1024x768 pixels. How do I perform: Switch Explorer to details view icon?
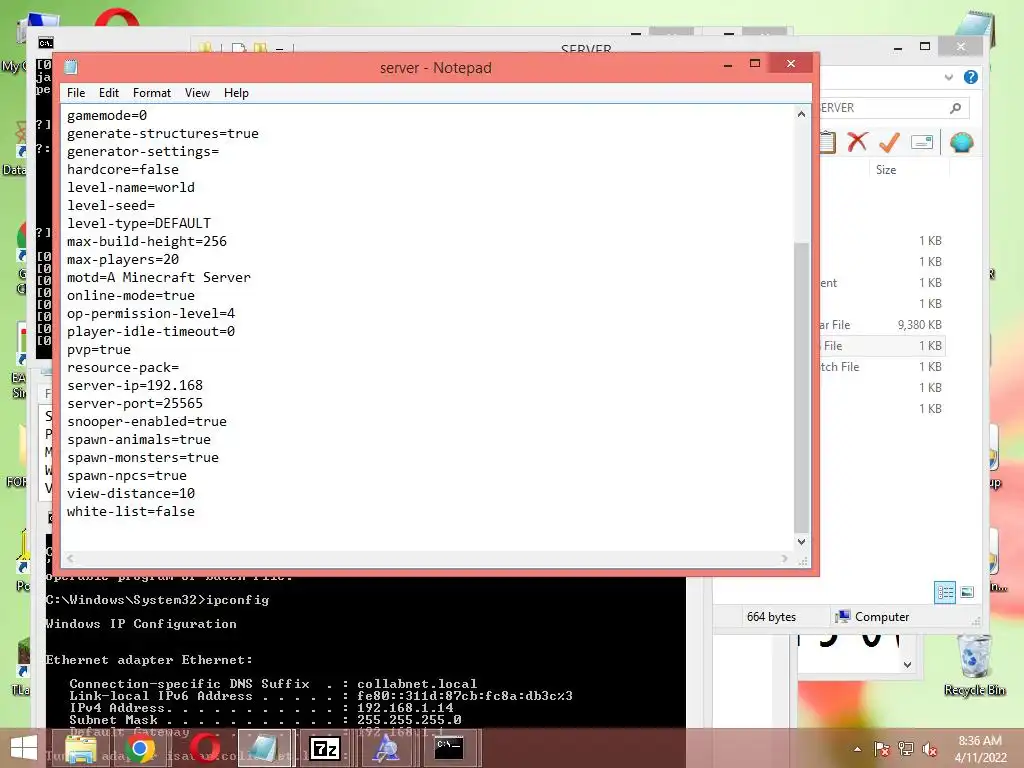[x=944, y=592]
